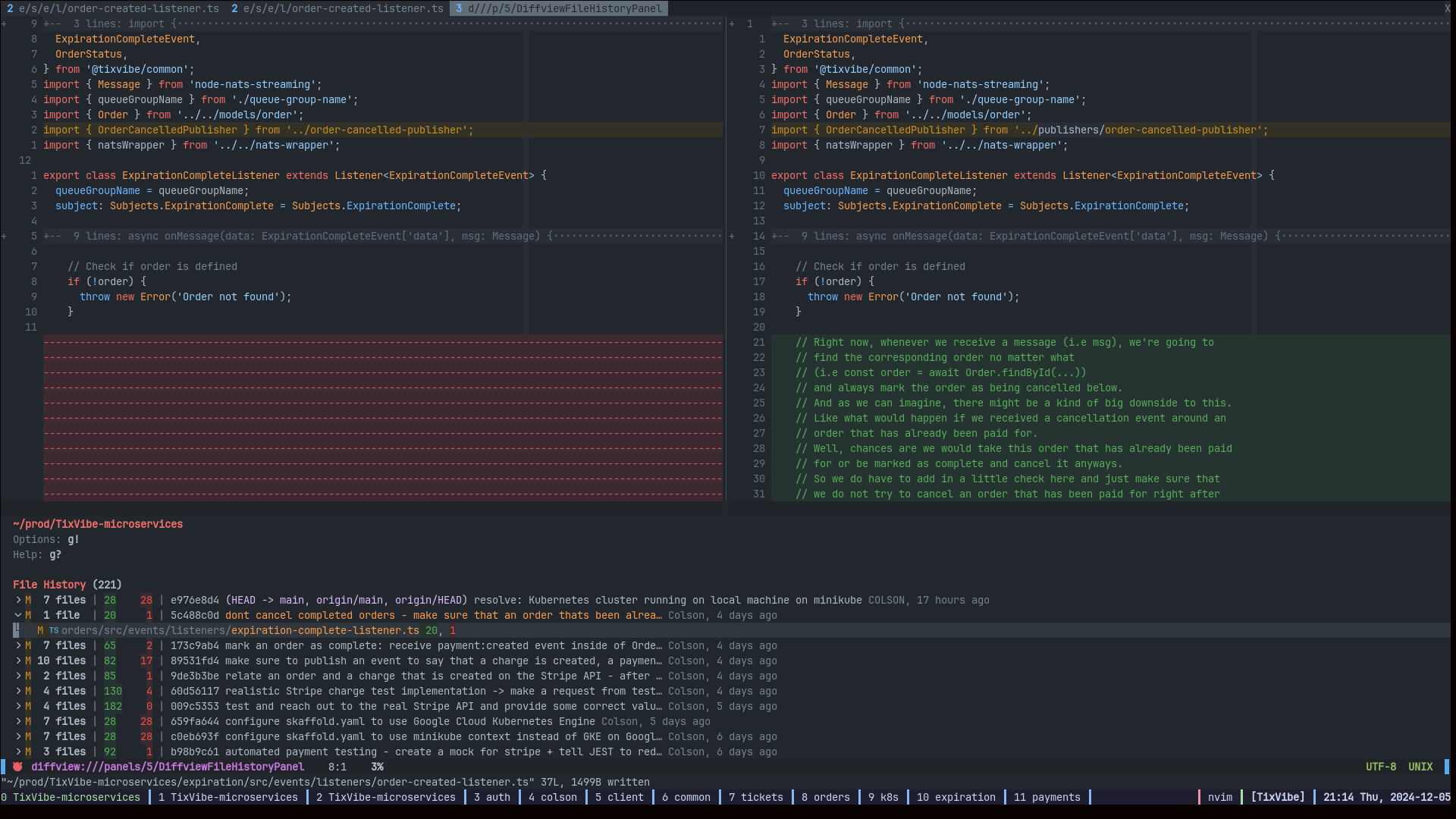The width and height of the screenshot is (1456, 819).
Task: Click the UTF-8 encoding indicator
Action: click(1380, 767)
